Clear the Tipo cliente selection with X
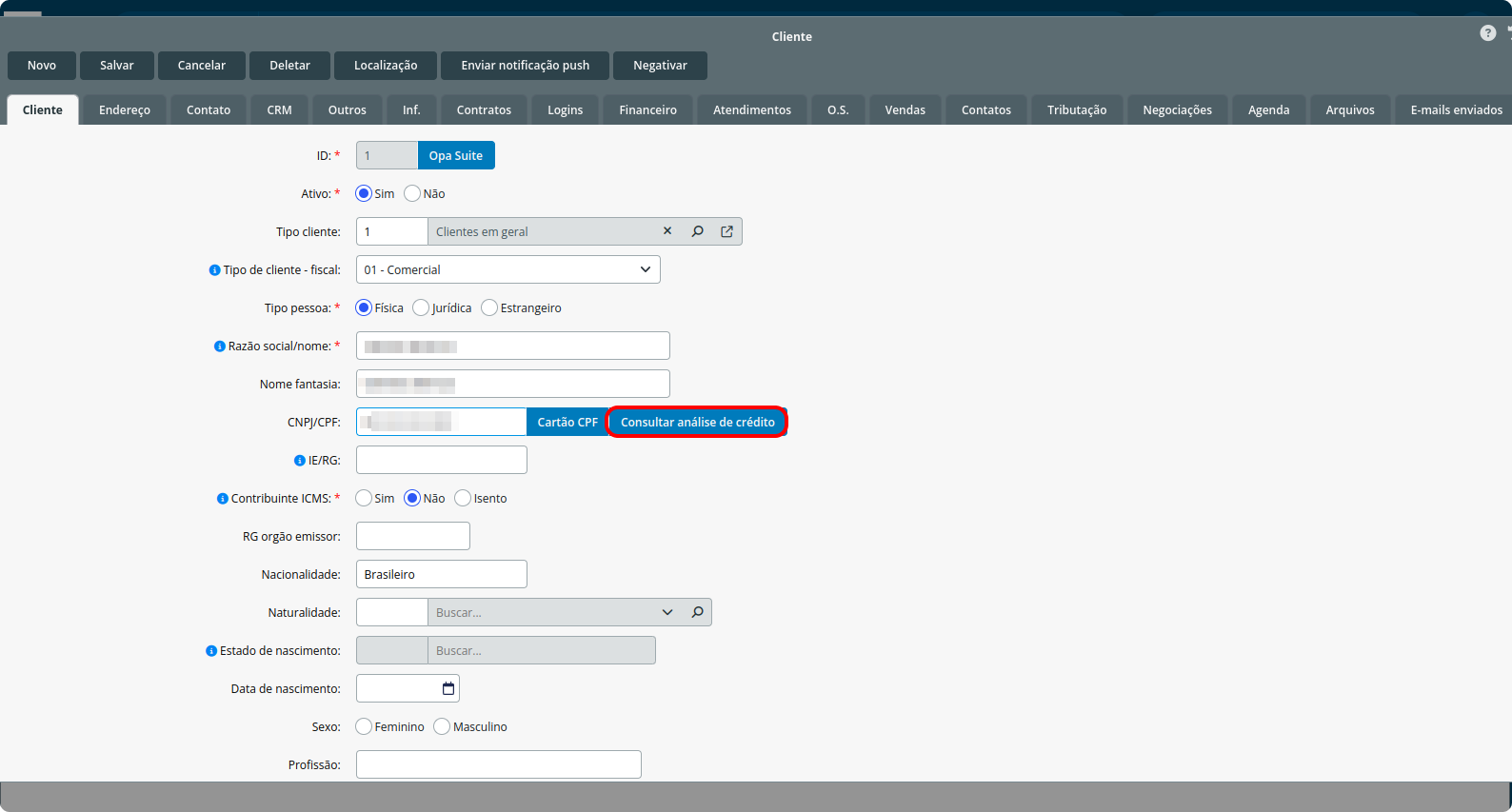The image size is (1512, 812). (667, 231)
